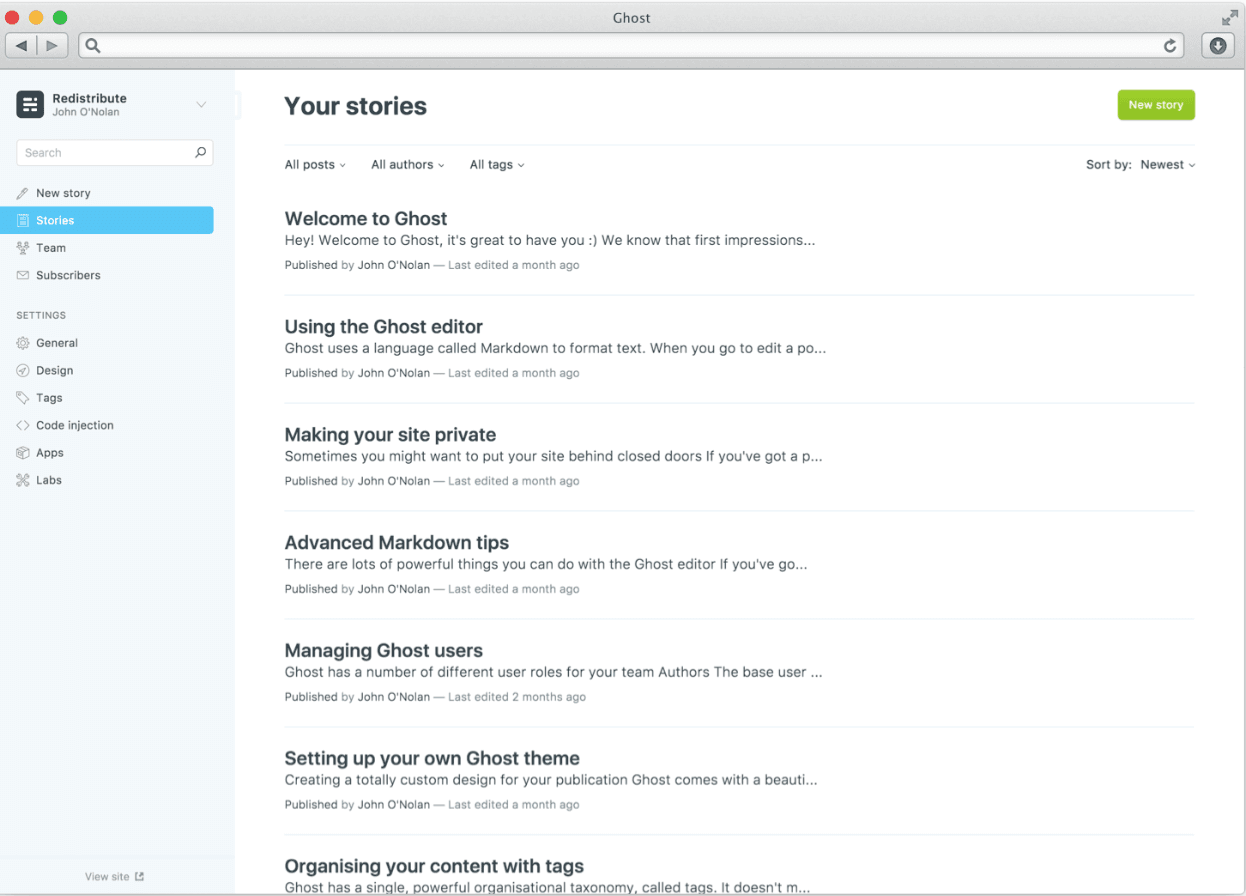
Task: Open the All tags filter dropdown
Action: pos(496,165)
